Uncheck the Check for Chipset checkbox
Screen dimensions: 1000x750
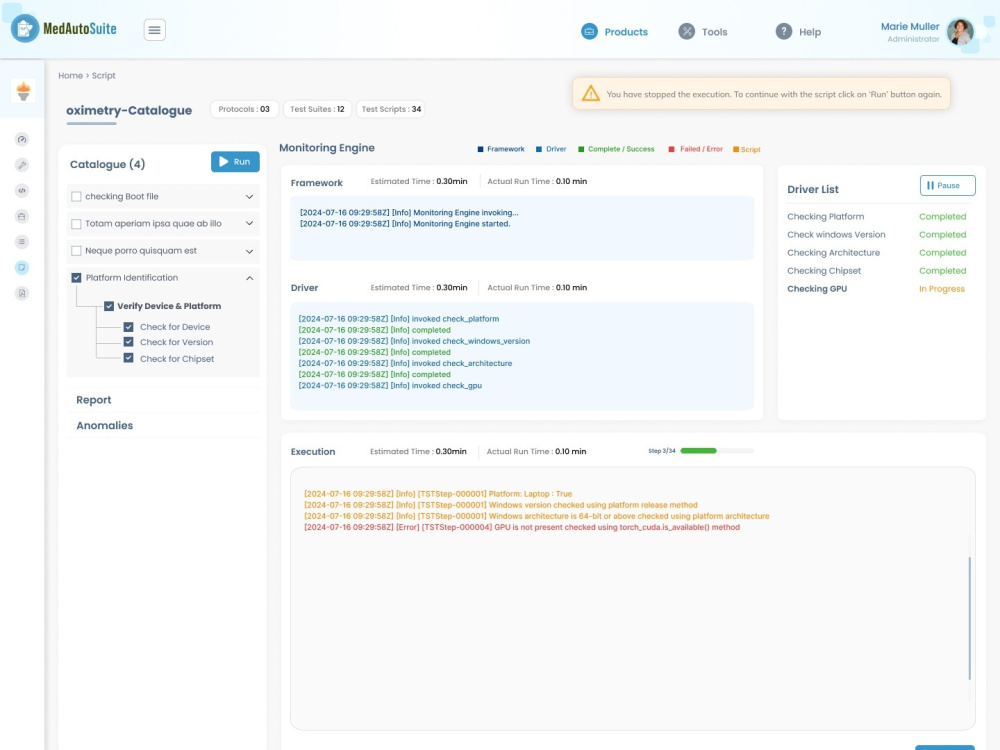click(x=128, y=358)
